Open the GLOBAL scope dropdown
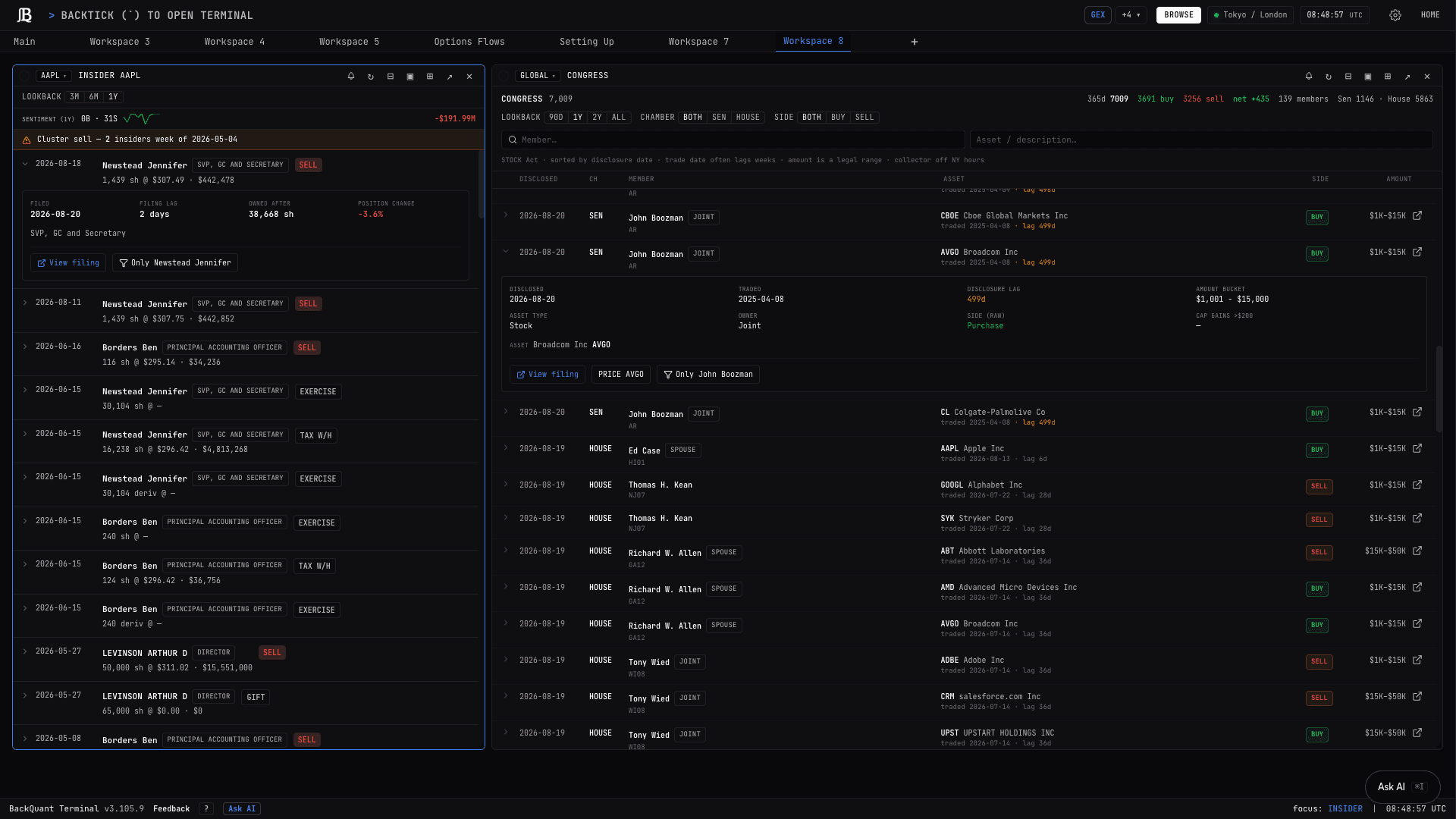The image size is (1456, 819). point(538,76)
